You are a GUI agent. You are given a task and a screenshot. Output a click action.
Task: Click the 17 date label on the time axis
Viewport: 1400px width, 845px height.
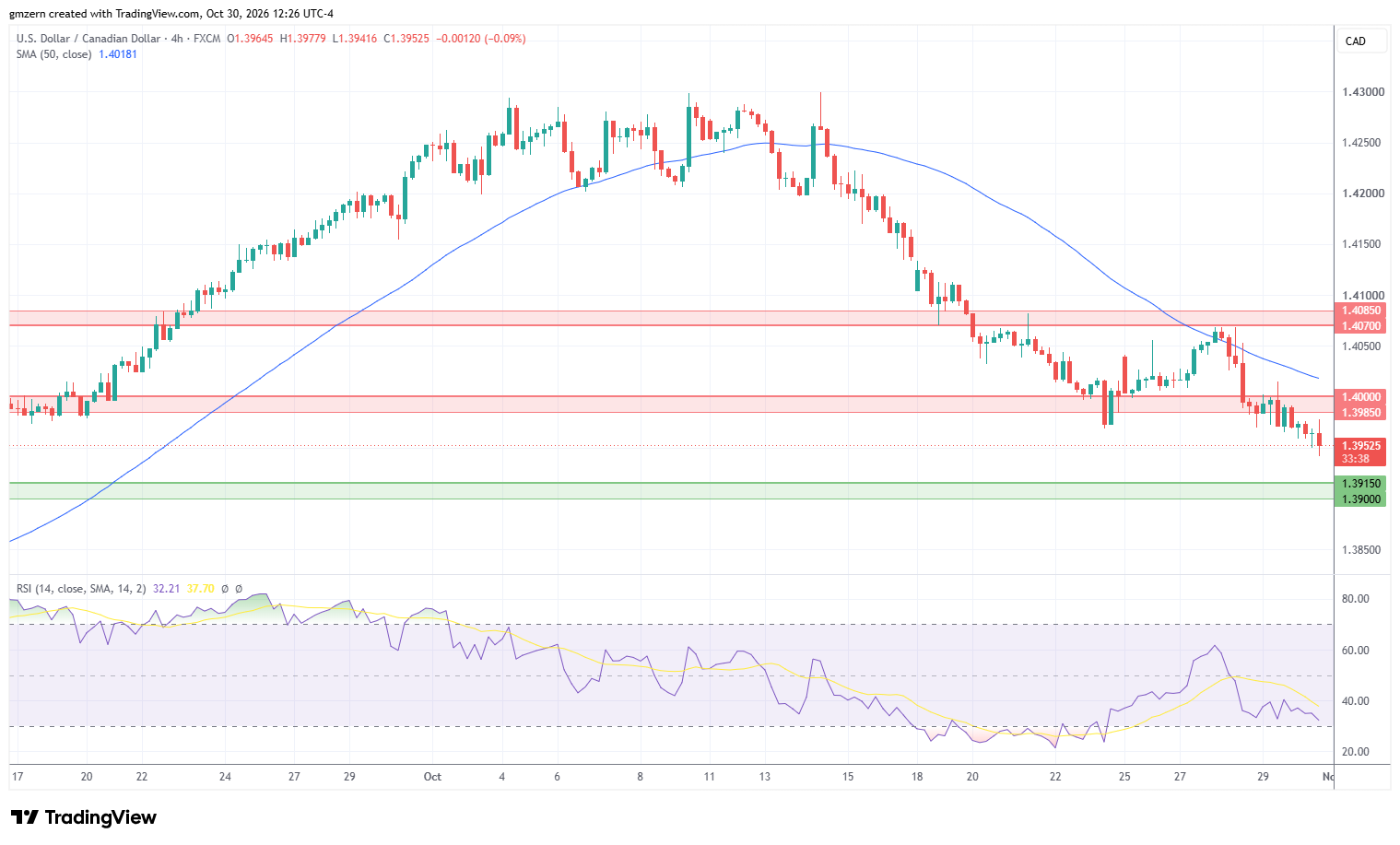[16, 777]
